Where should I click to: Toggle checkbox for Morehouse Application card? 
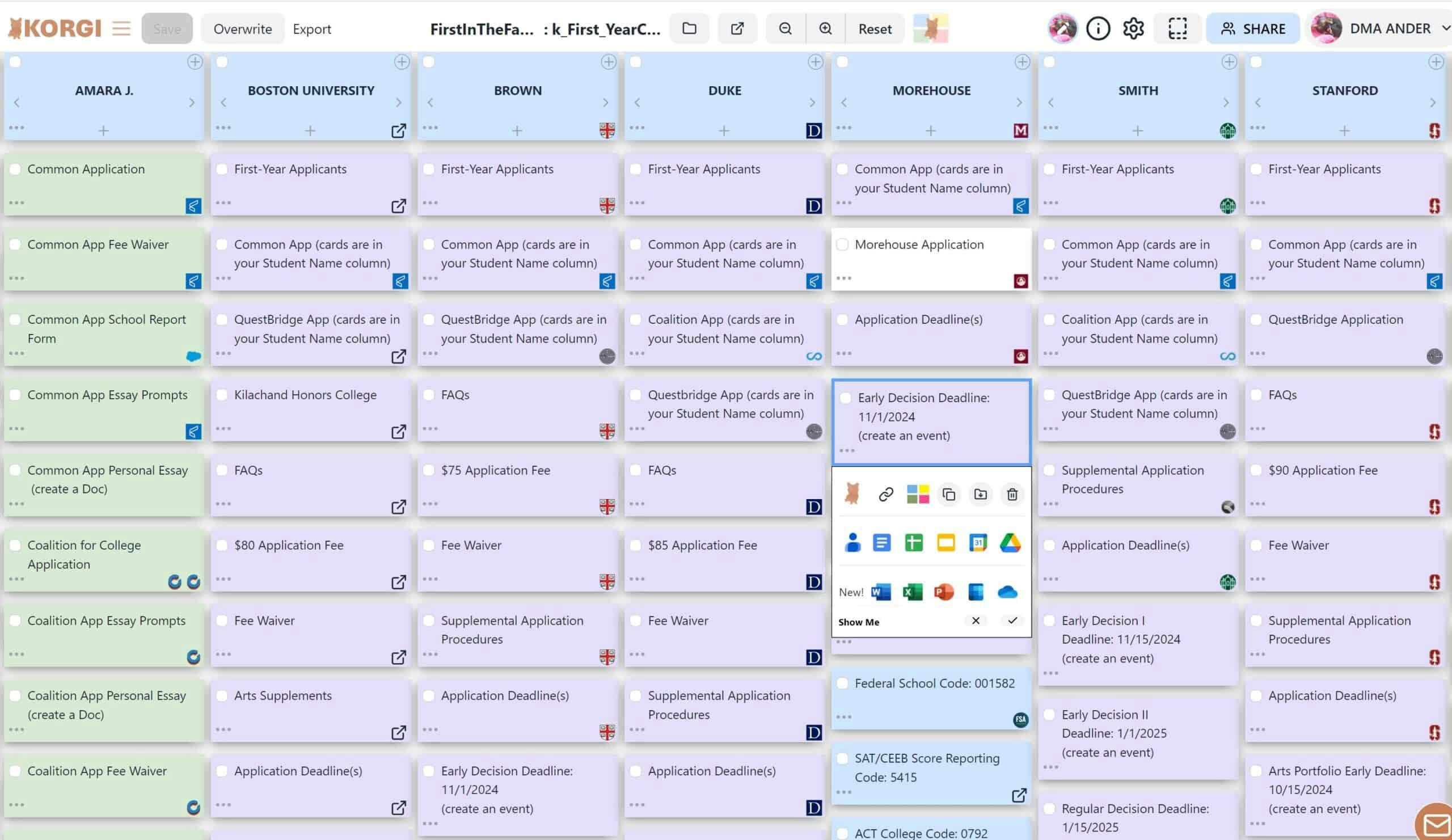click(x=843, y=244)
